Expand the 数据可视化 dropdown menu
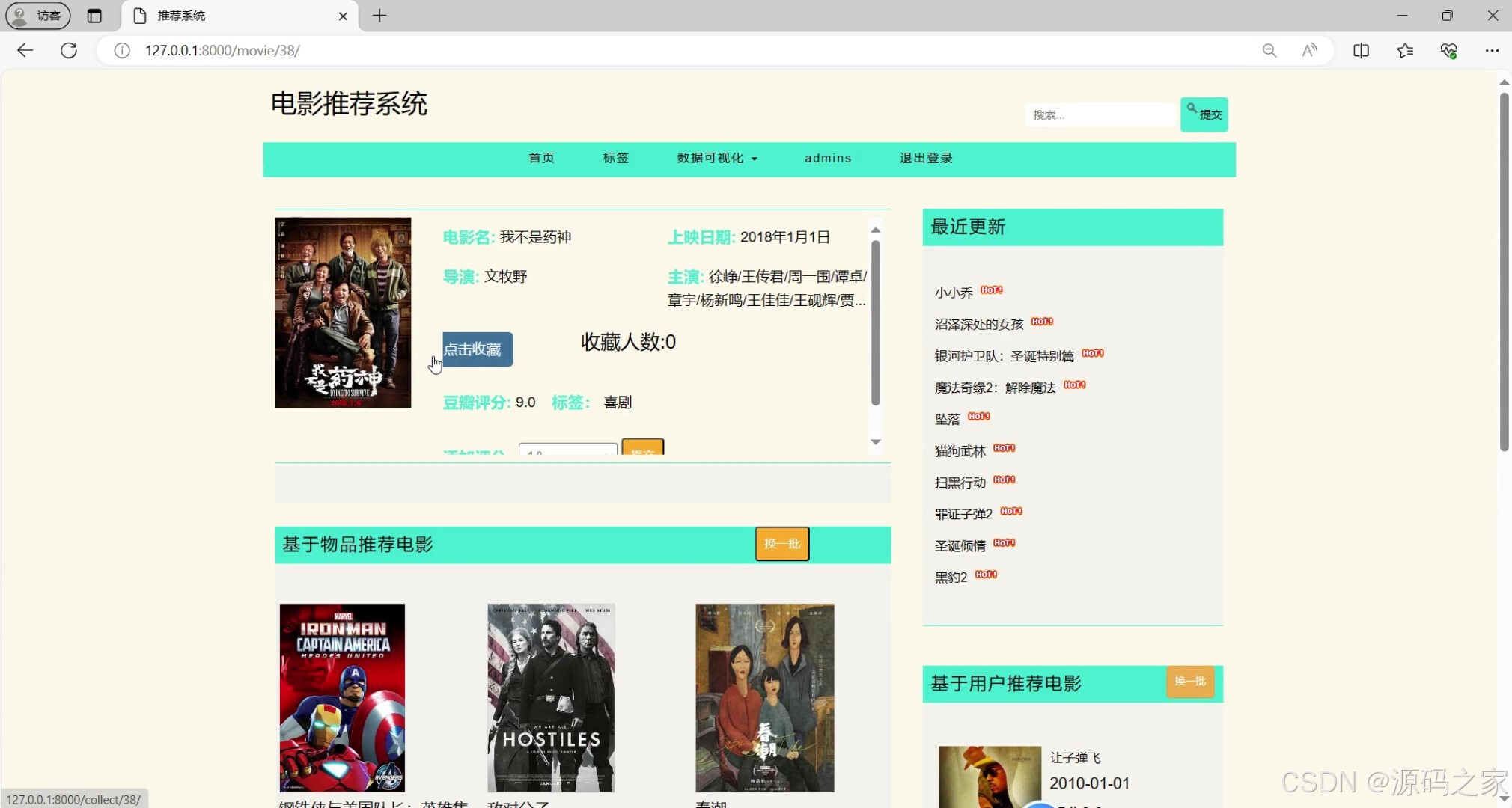Viewport: 1512px width, 808px height. point(717,158)
